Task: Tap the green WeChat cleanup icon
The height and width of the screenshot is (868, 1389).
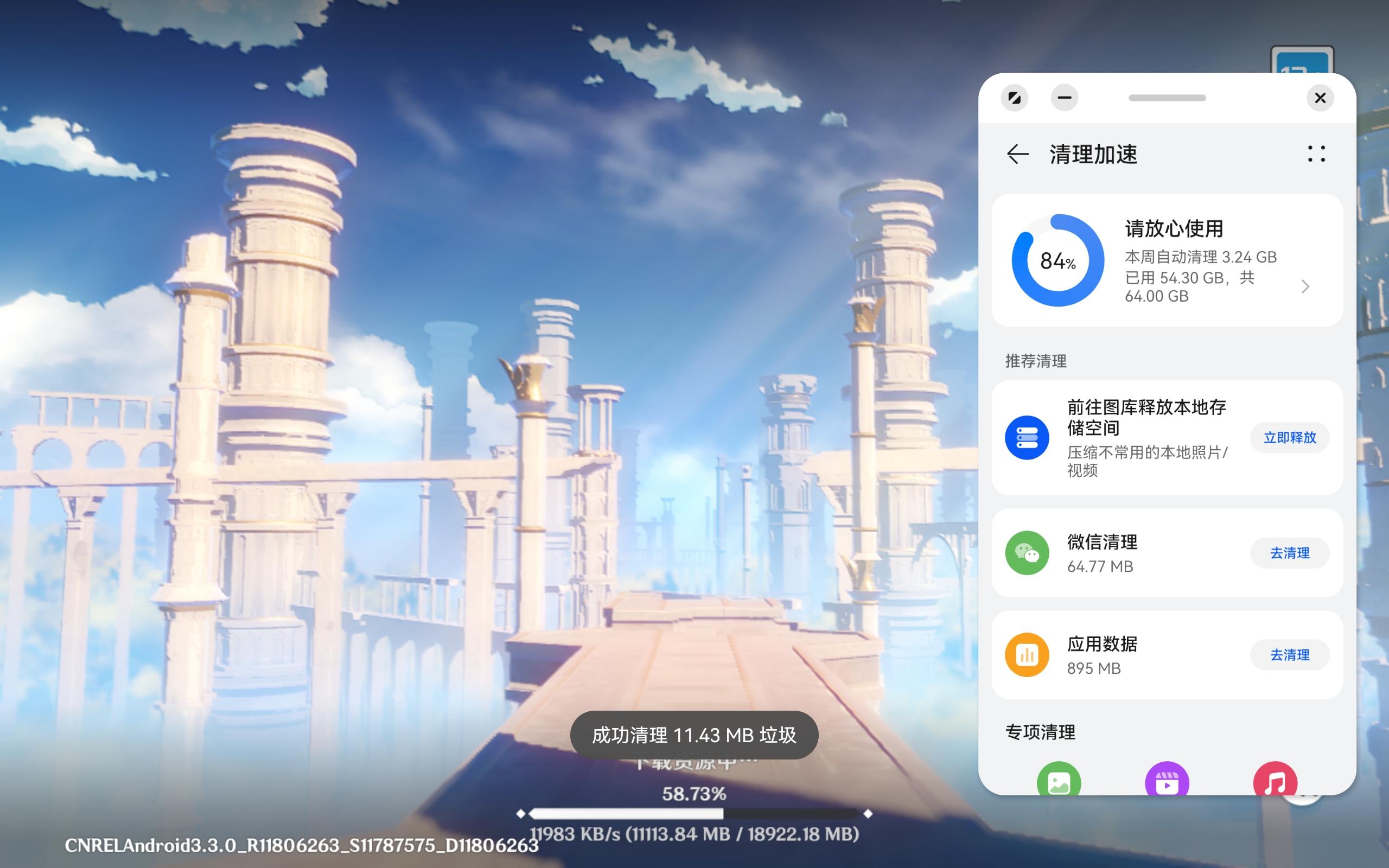Action: click(1027, 553)
